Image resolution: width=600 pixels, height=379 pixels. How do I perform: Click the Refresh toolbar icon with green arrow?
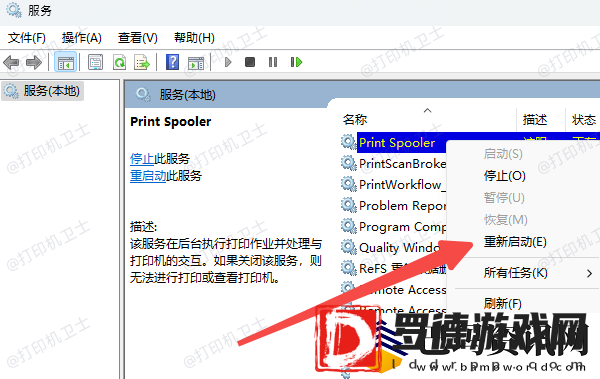pos(119,62)
